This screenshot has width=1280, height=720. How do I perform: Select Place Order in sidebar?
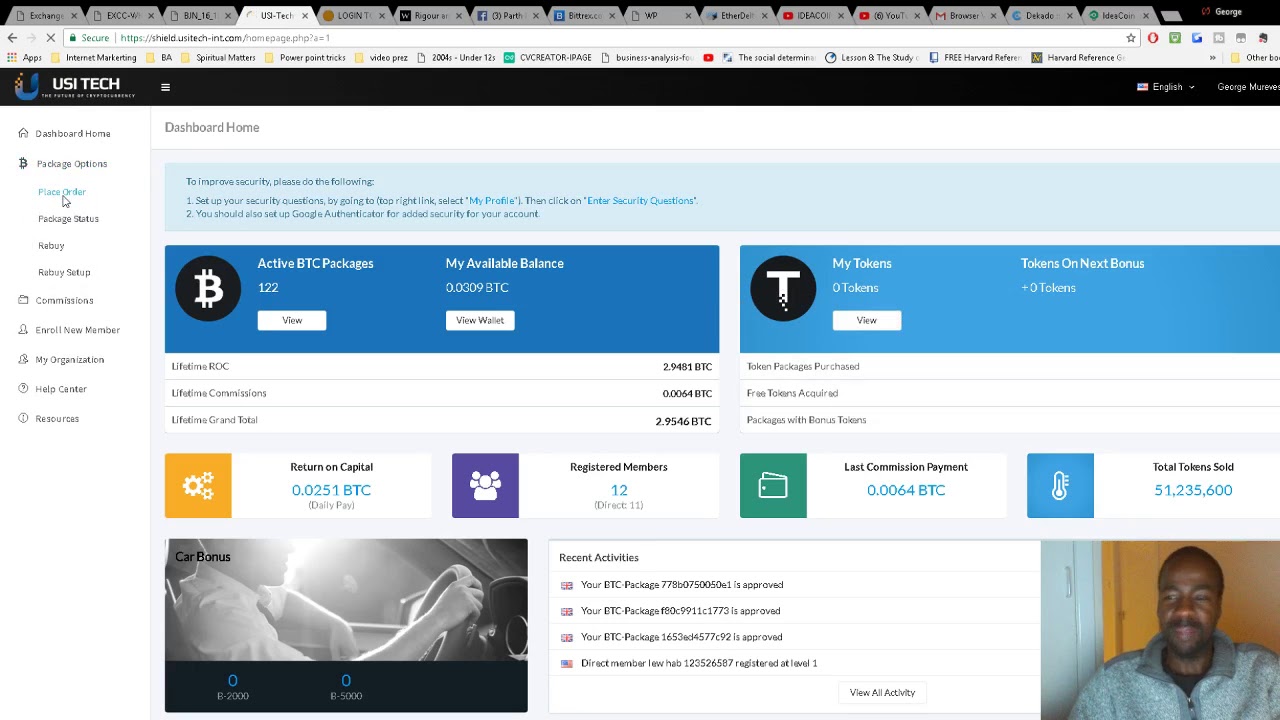tap(62, 192)
